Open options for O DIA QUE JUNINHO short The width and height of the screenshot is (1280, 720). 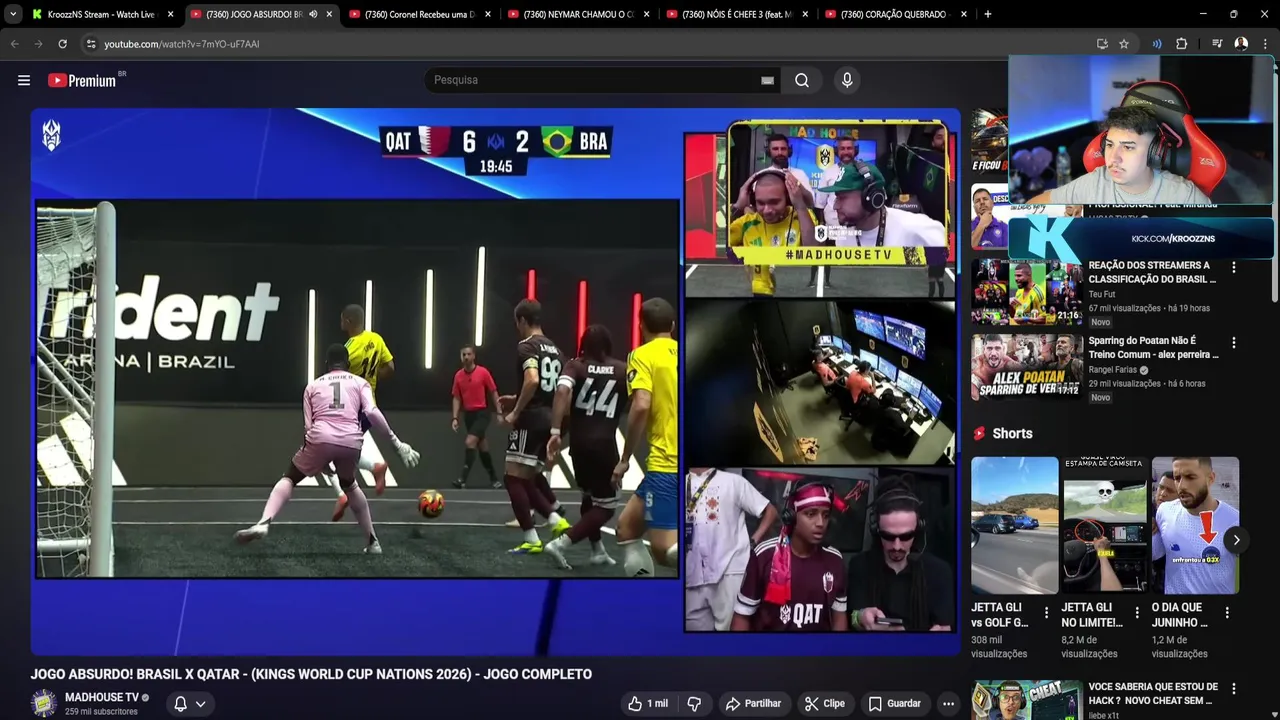click(1227, 613)
